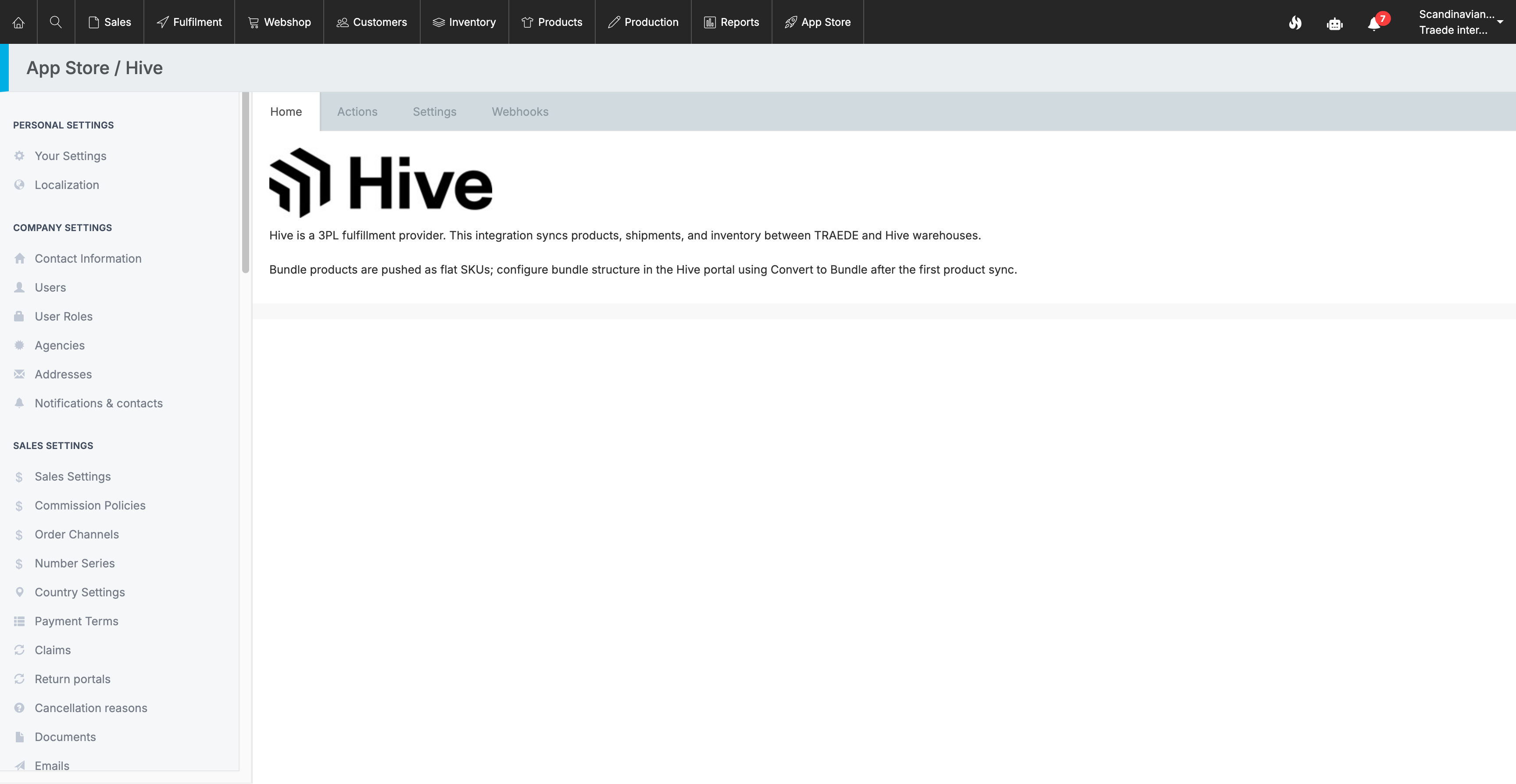The height and width of the screenshot is (784, 1516).
Task: Open Payment Terms
Action: (76, 621)
